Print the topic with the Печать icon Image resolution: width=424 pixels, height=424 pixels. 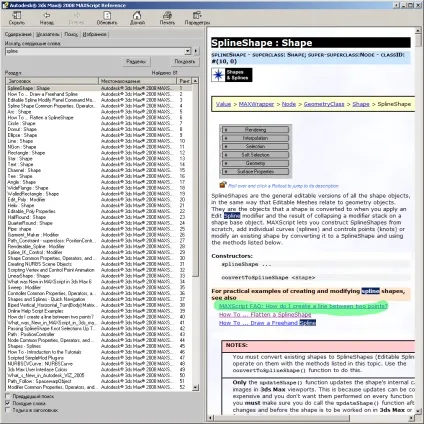[x=167, y=15]
